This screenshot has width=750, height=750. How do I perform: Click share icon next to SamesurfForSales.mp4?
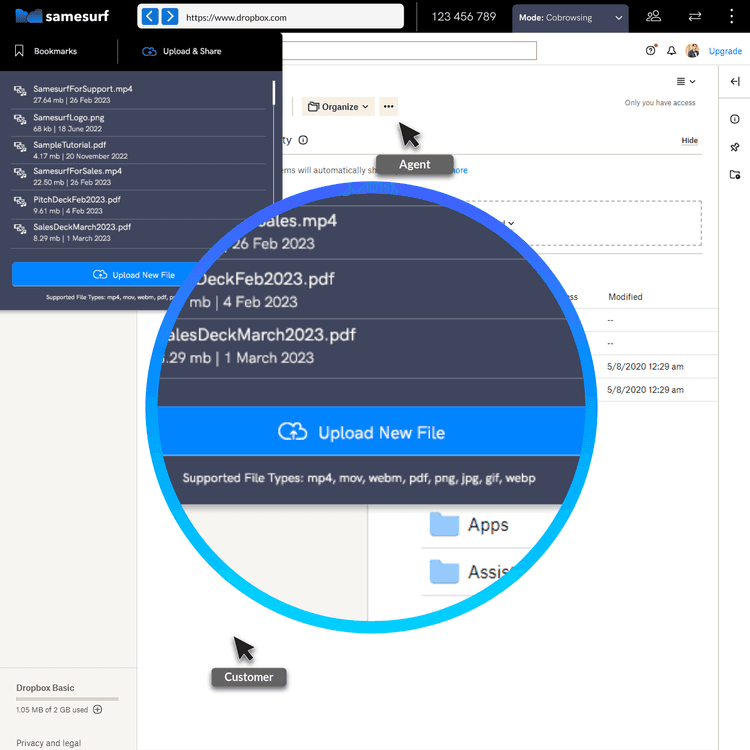[x=20, y=173]
